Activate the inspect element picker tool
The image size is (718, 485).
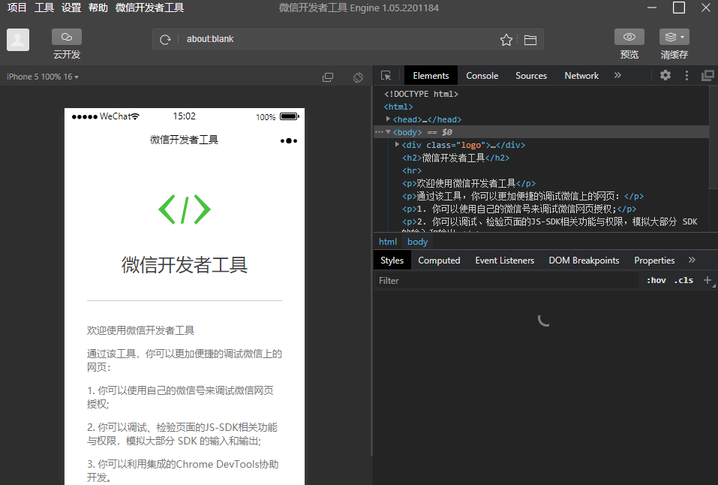(x=386, y=76)
